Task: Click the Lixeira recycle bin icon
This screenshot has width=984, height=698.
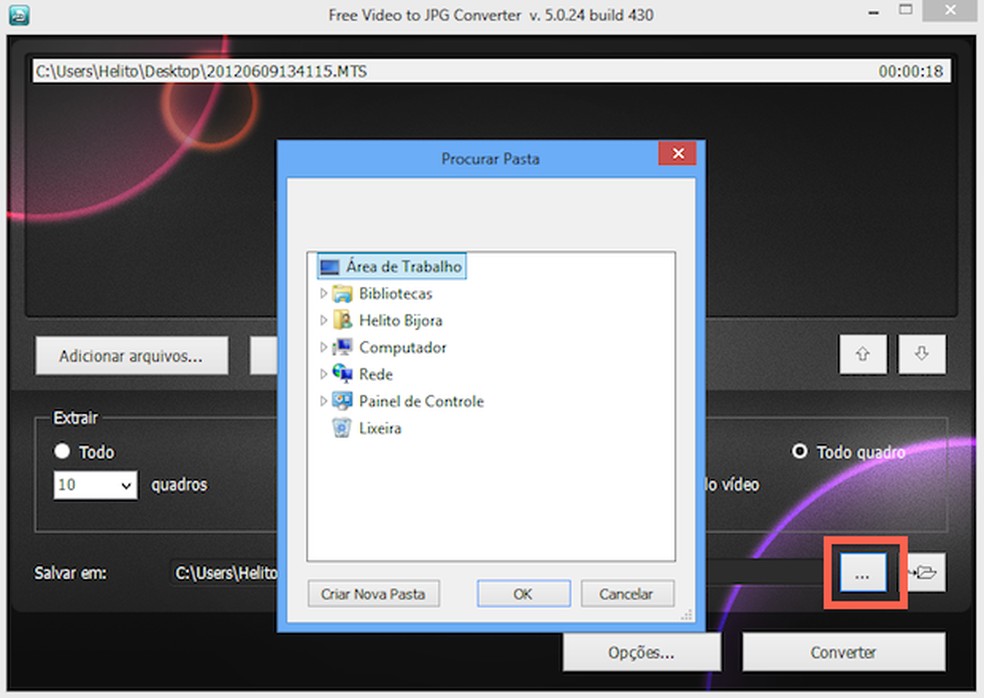Action: point(342,428)
